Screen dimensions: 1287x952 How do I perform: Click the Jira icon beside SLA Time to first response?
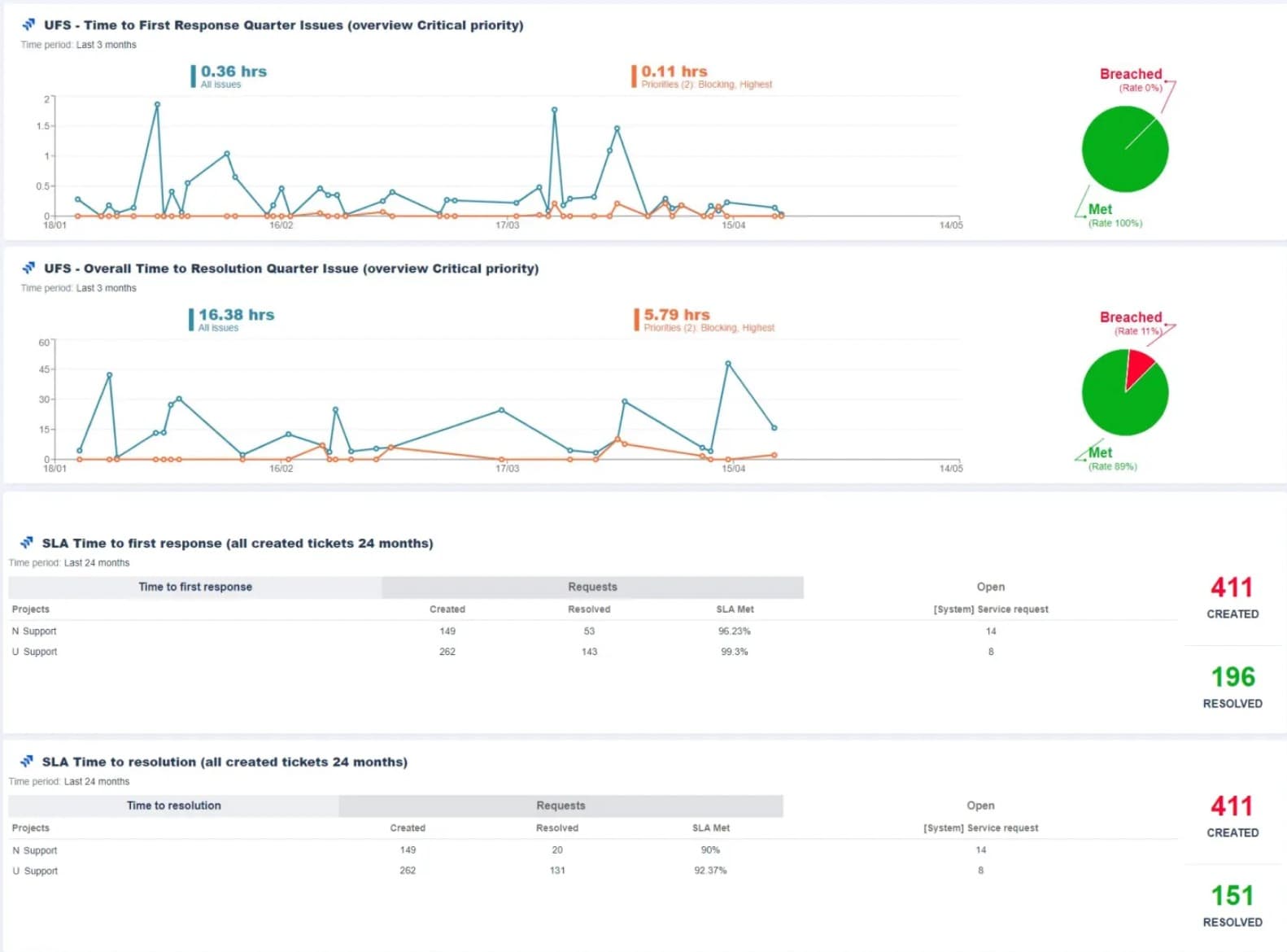[x=27, y=543]
